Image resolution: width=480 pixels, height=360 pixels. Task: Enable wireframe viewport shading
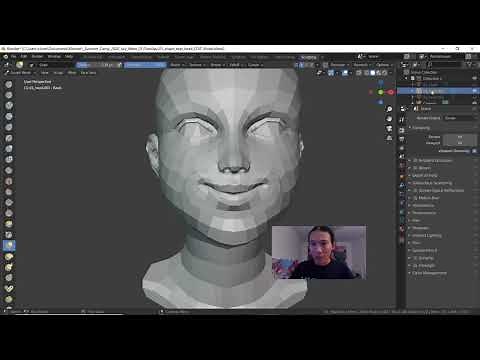[366, 73]
